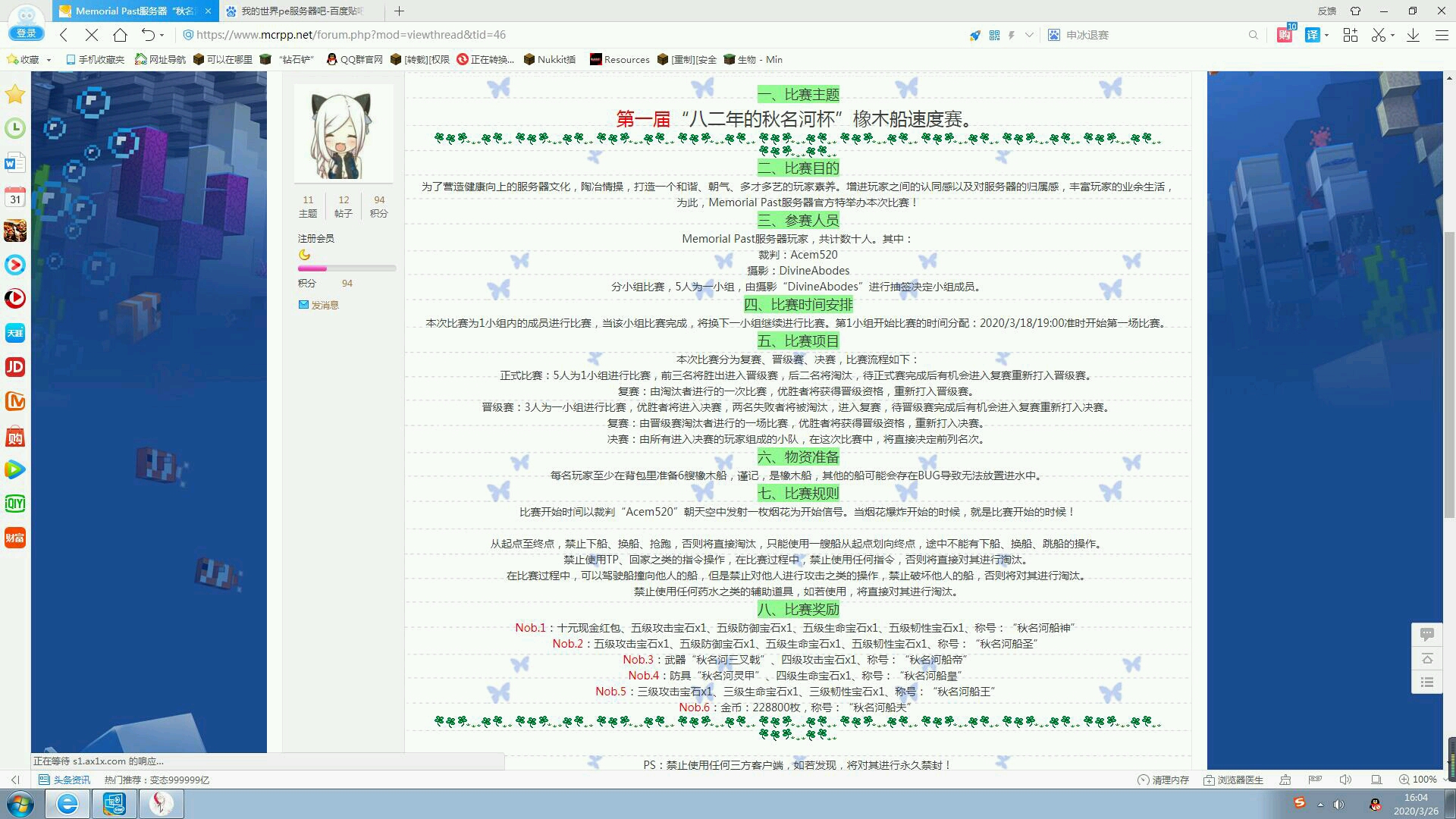1456x819 pixels.
Task: Click the 发消息 link under avatar
Action: 325,305
